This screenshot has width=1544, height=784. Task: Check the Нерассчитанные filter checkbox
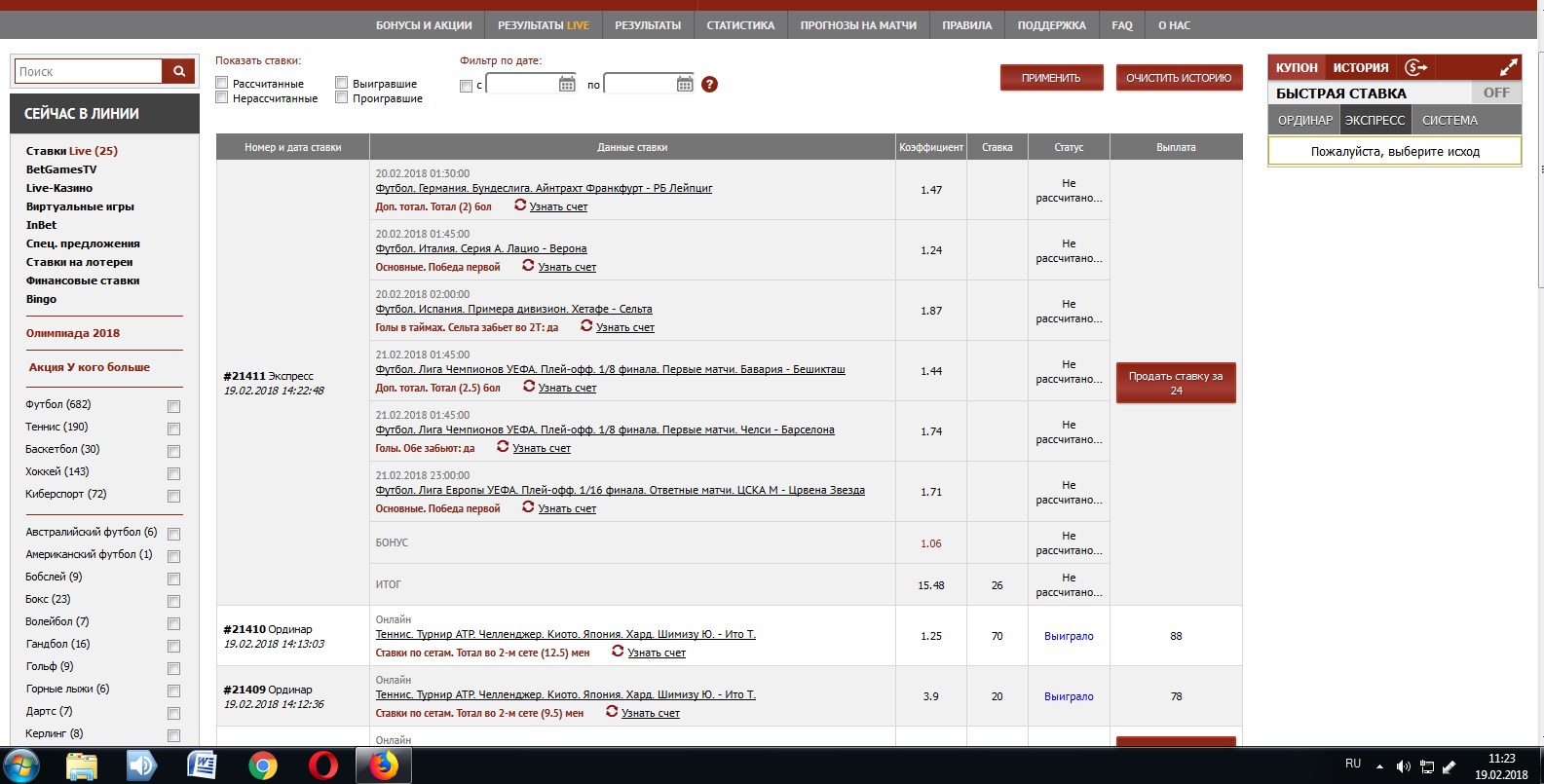pos(222,97)
